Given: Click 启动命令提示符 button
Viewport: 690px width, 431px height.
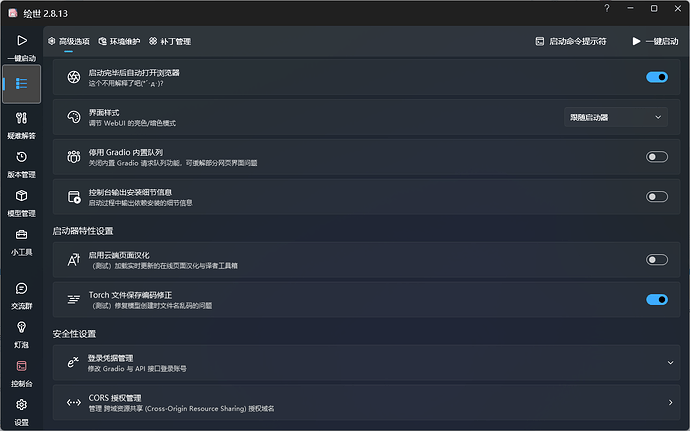Looking at the screenshot, I should click(x=571, y=41).
